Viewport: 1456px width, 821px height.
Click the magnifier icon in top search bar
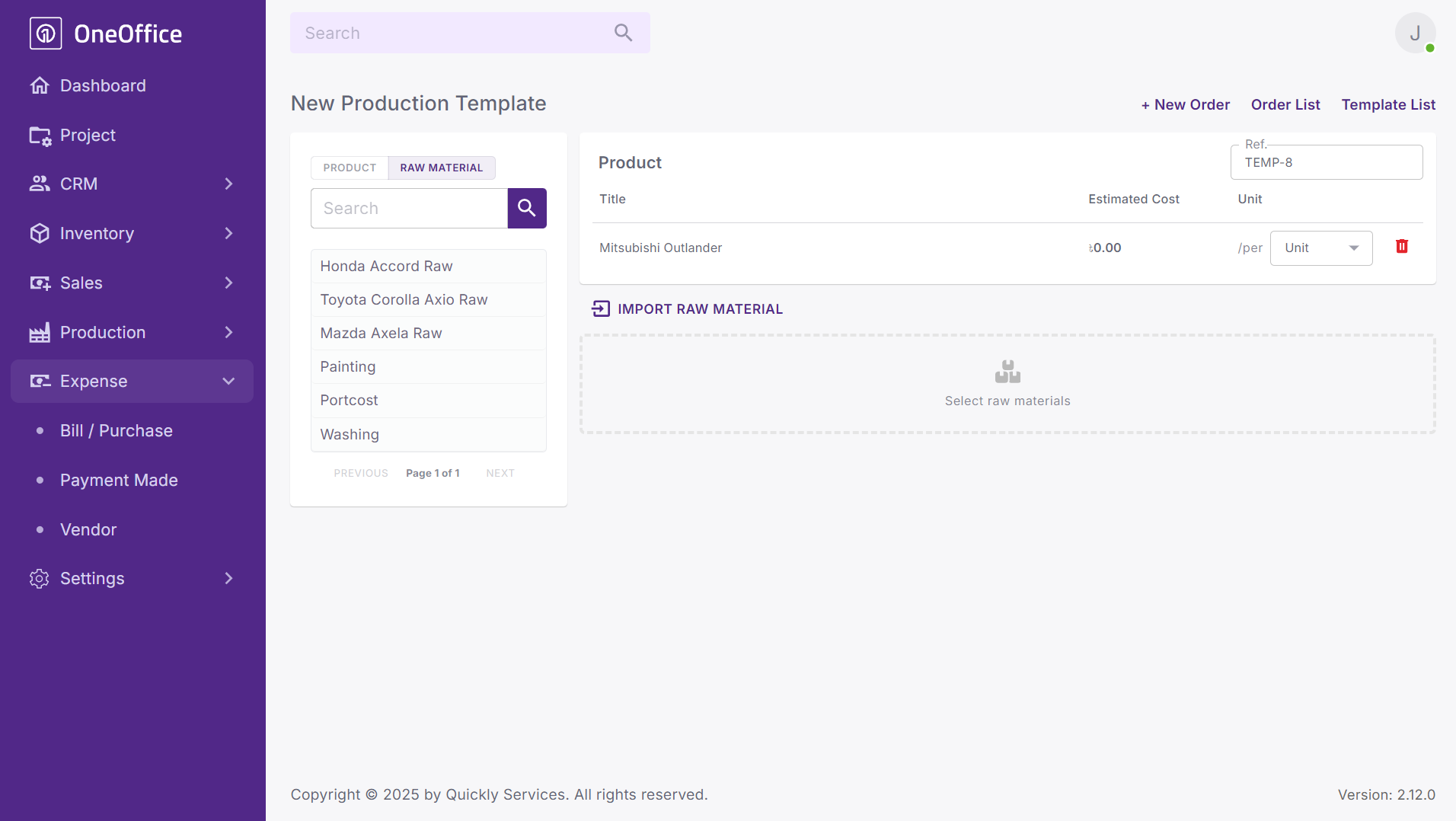click(x=623, y=33)
